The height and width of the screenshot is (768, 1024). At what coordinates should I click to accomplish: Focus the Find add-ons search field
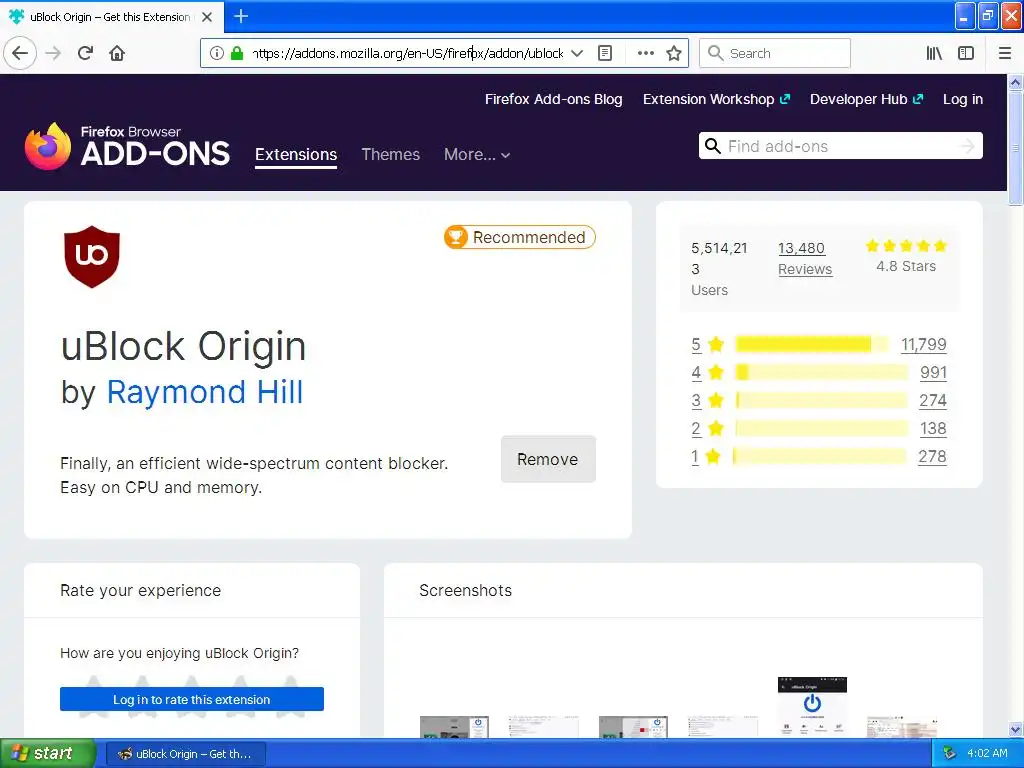click(x=840, y=146)
